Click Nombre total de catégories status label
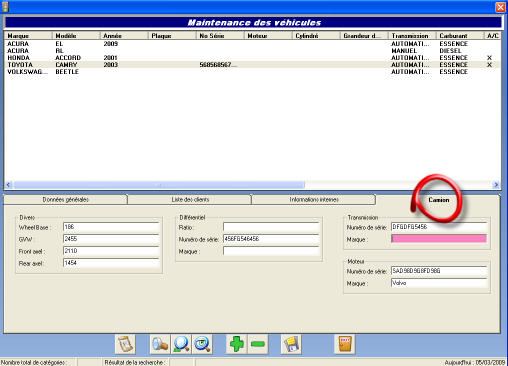The width and height of the screenshot is (508, 366). tap(34, 362)
